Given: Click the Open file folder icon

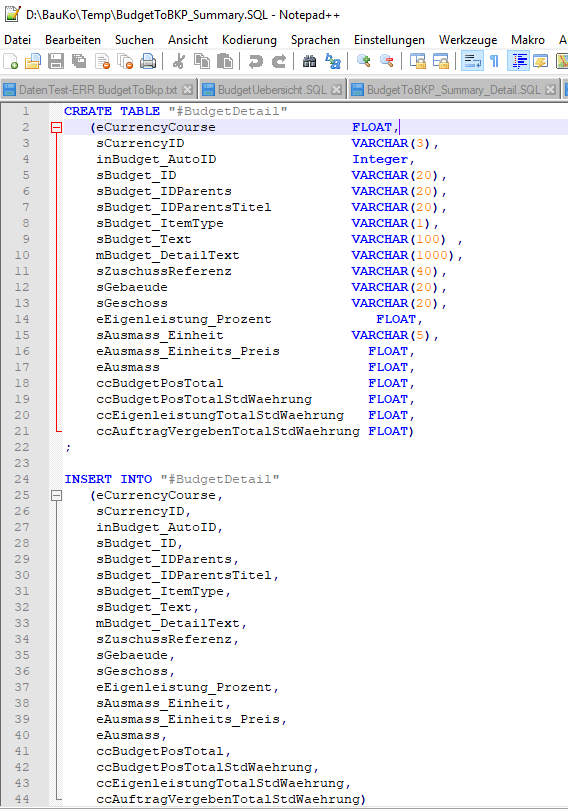Looking at the screenshot, I should pos(33,61).
